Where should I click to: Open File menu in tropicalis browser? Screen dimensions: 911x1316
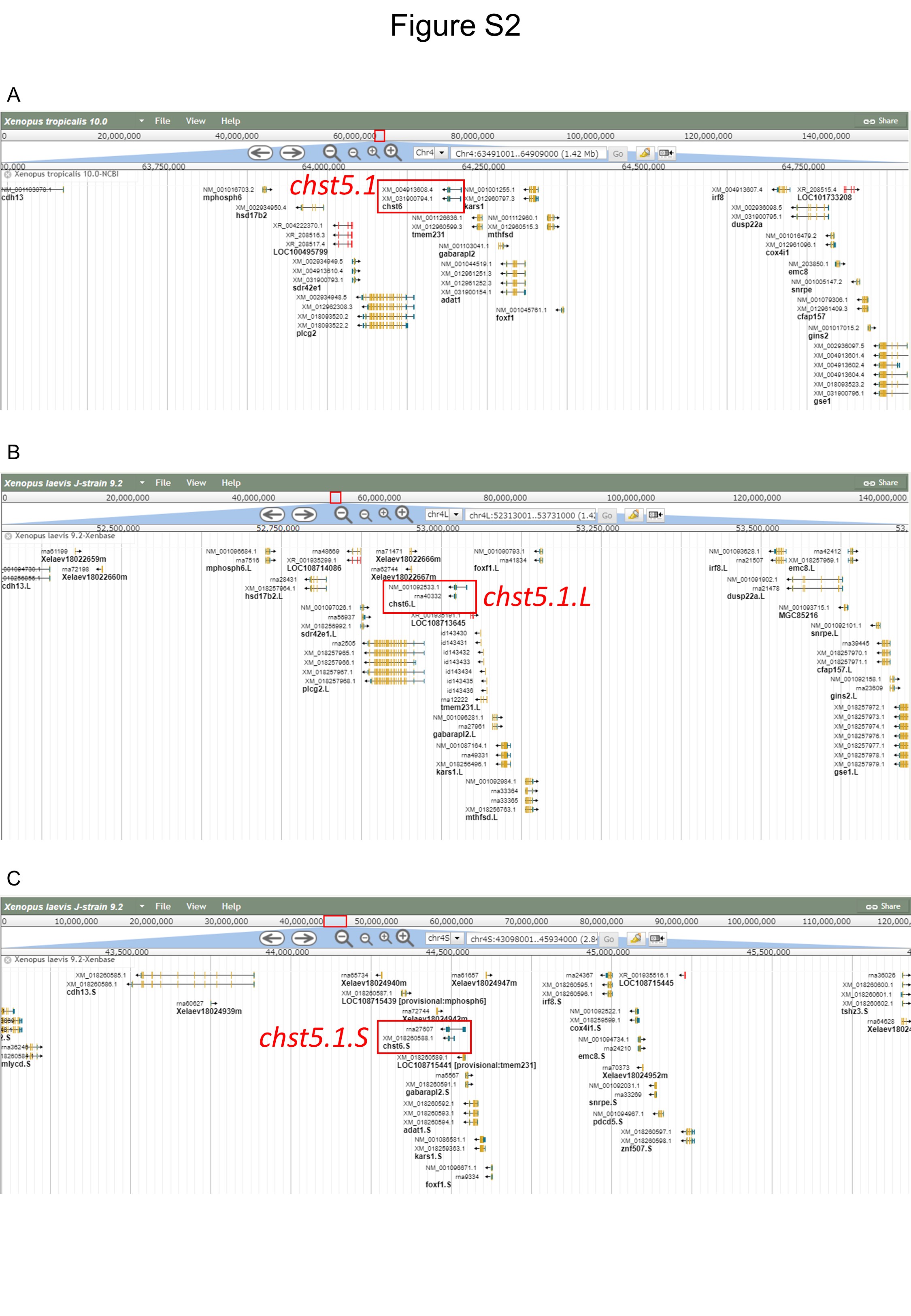click(x=162, y=121)
